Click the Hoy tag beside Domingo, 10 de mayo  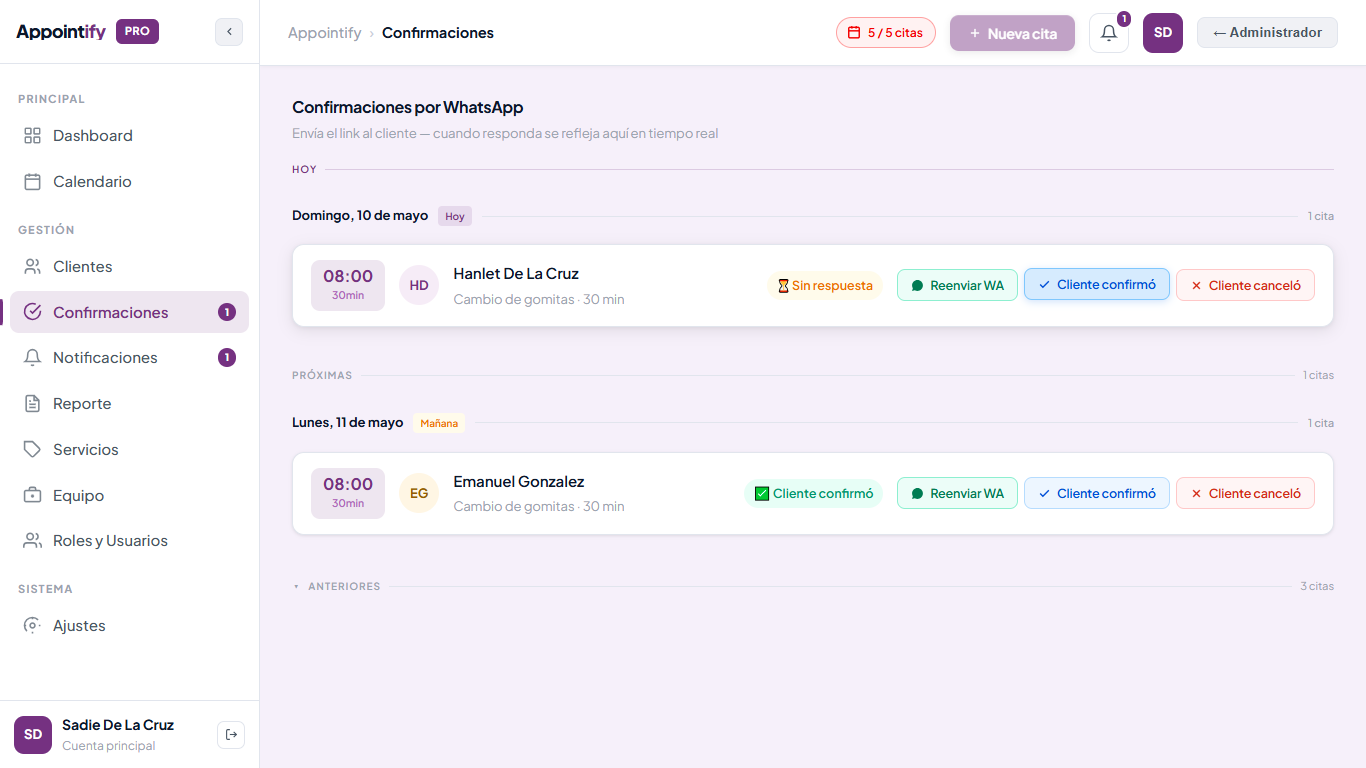click(455, 216)
